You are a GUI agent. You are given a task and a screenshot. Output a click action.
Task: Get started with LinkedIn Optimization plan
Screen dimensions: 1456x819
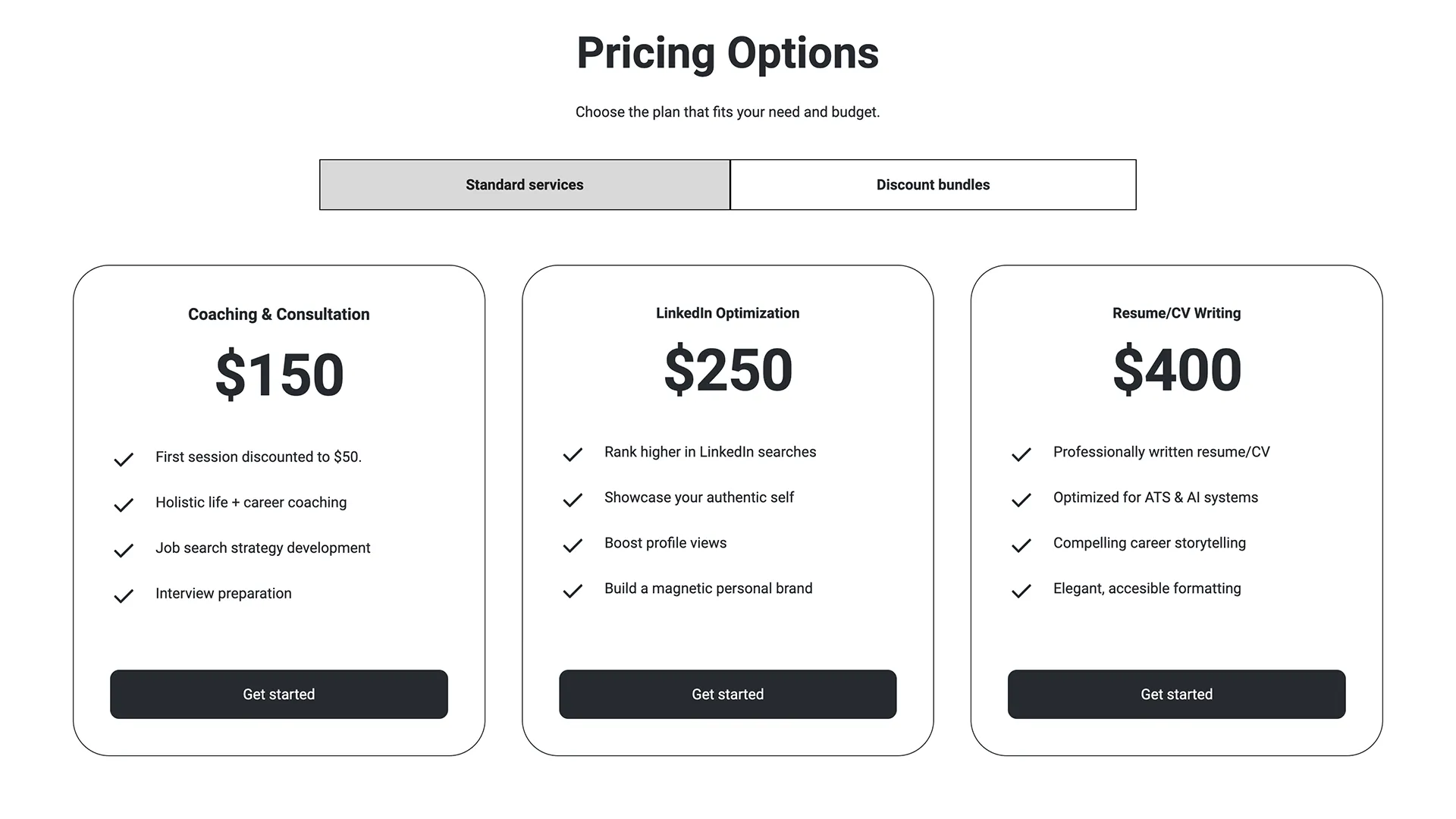[728, 694]
